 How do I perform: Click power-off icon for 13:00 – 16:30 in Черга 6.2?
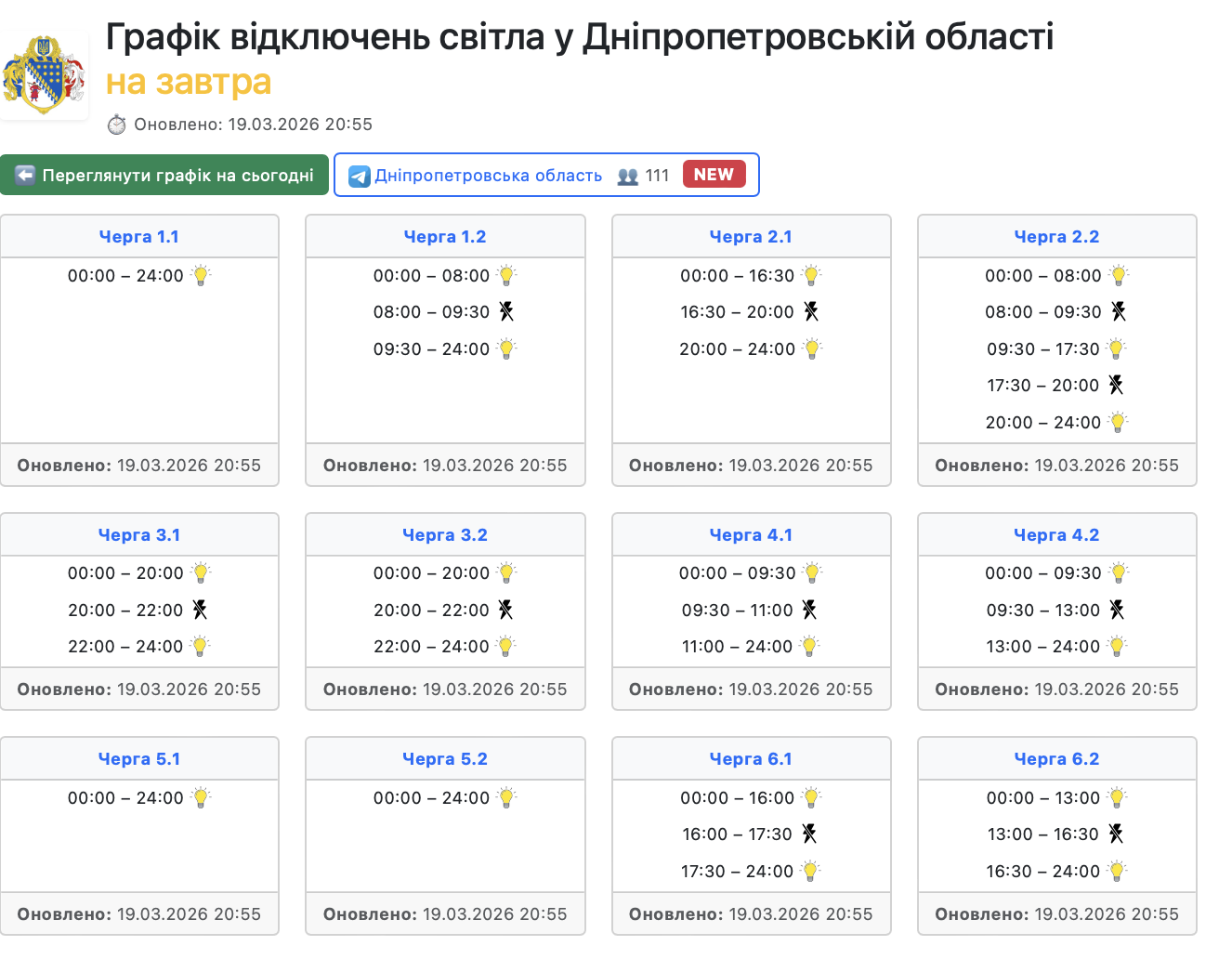point(1116,834)
